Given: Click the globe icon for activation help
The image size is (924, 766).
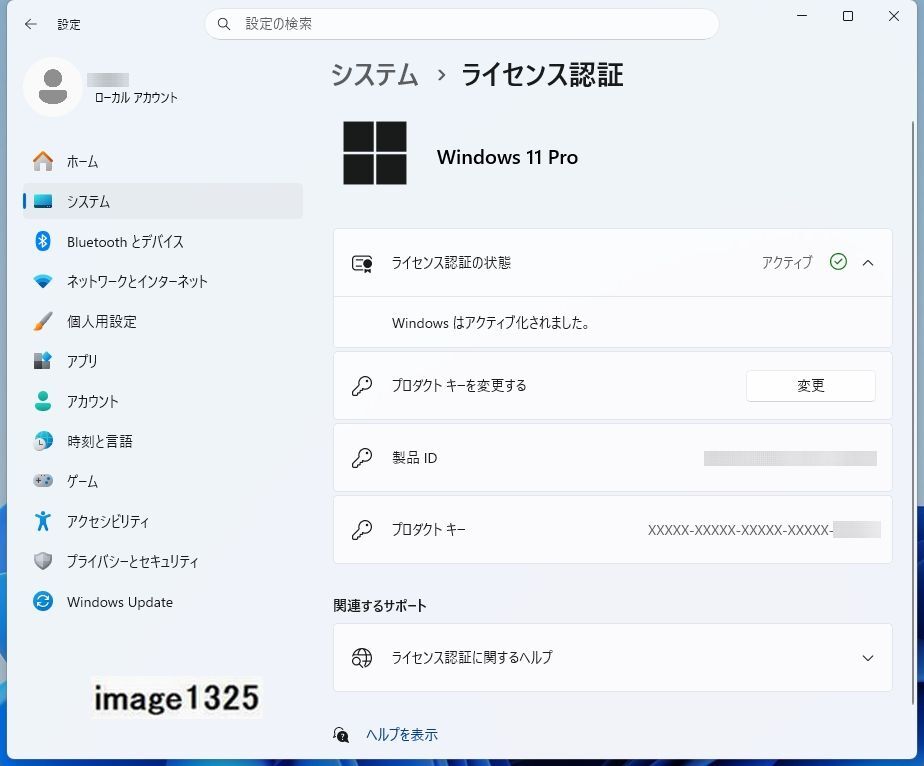Looking at the screenshot, I should point(362,658).
